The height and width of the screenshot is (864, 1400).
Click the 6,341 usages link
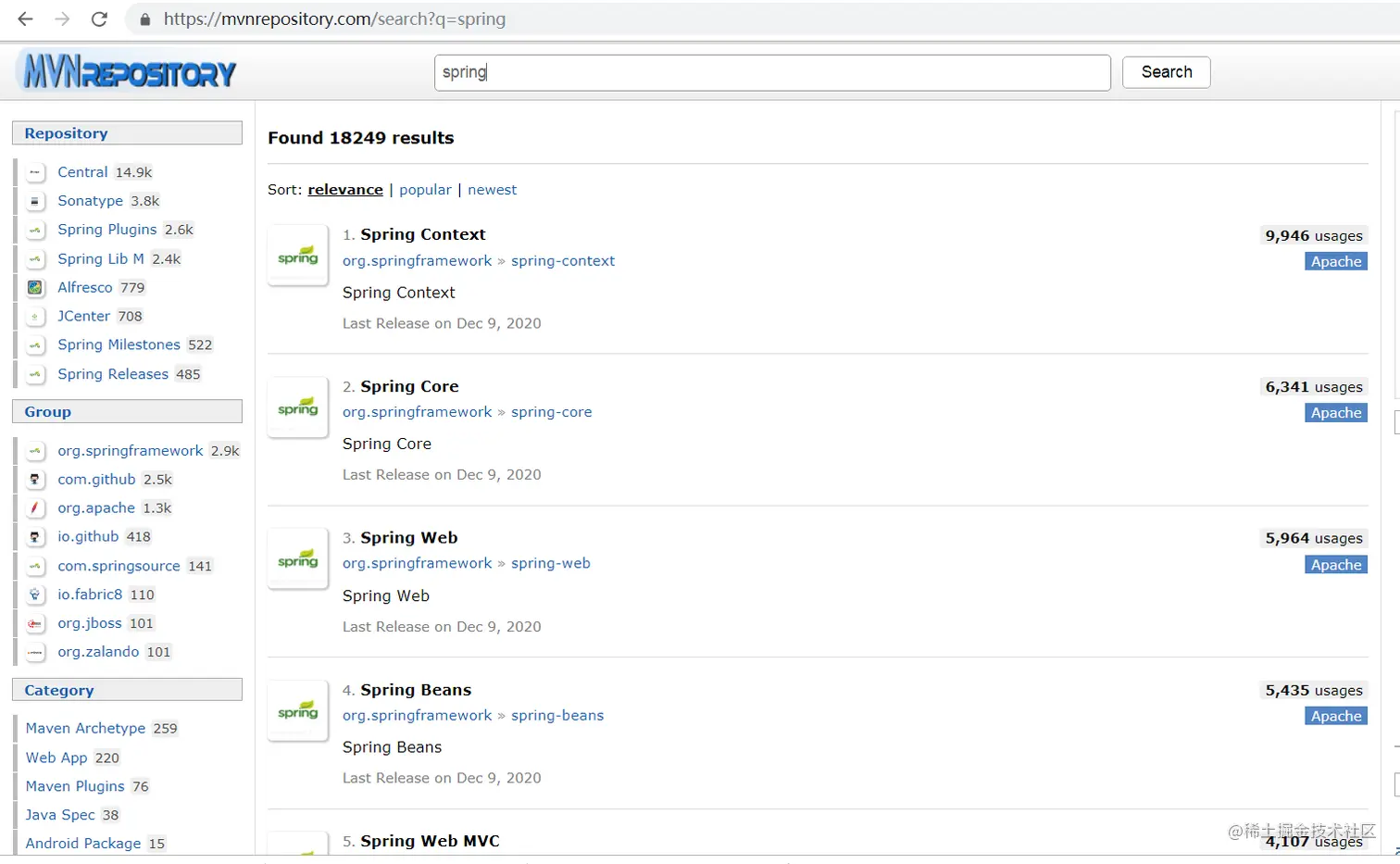point(1314,387)
